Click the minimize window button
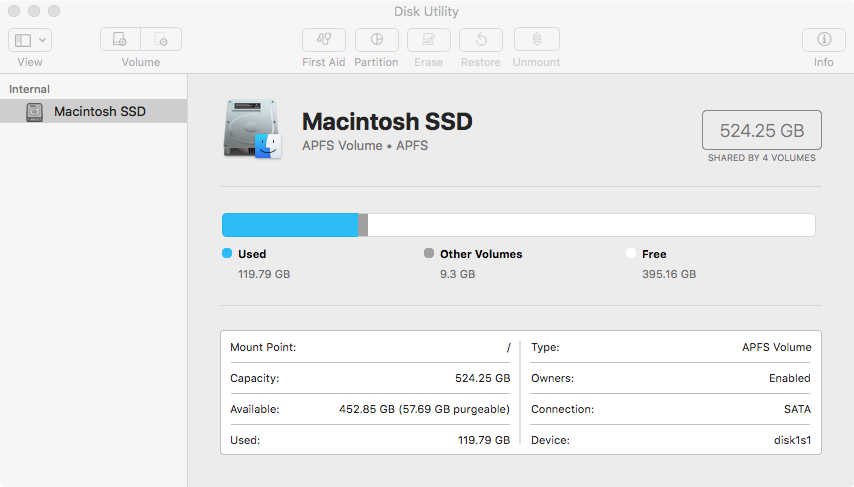The height and width of the screenshot is (487, 854). 34,11
